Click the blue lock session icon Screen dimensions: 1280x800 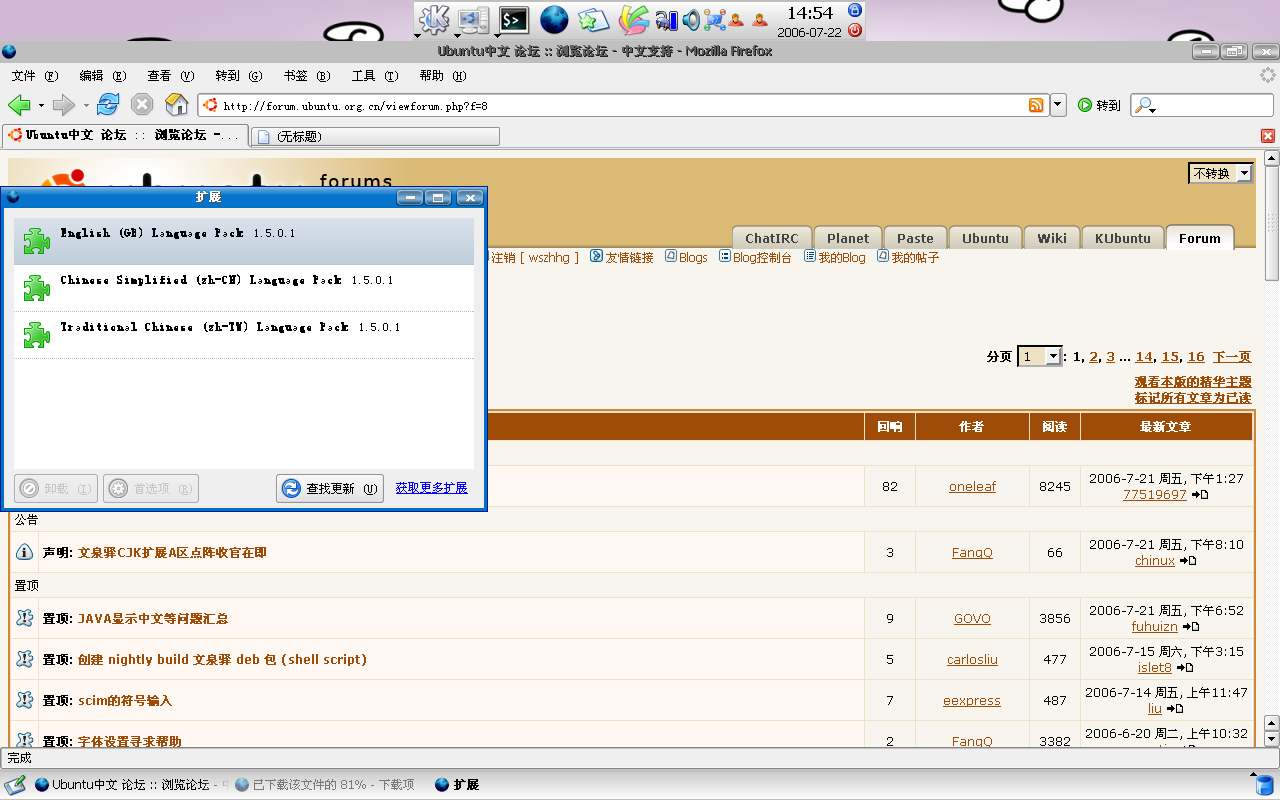pos(855,10)
